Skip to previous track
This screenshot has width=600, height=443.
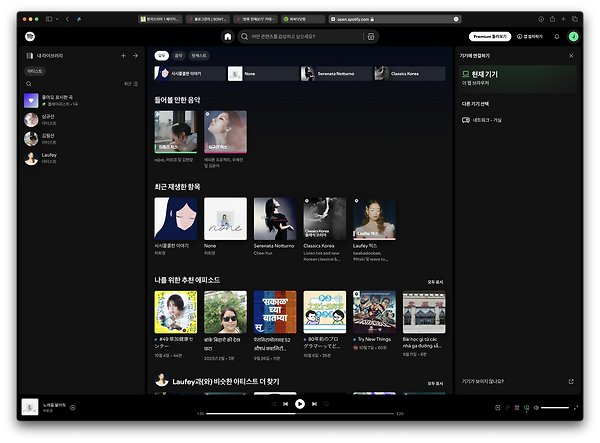click(285, 404)
